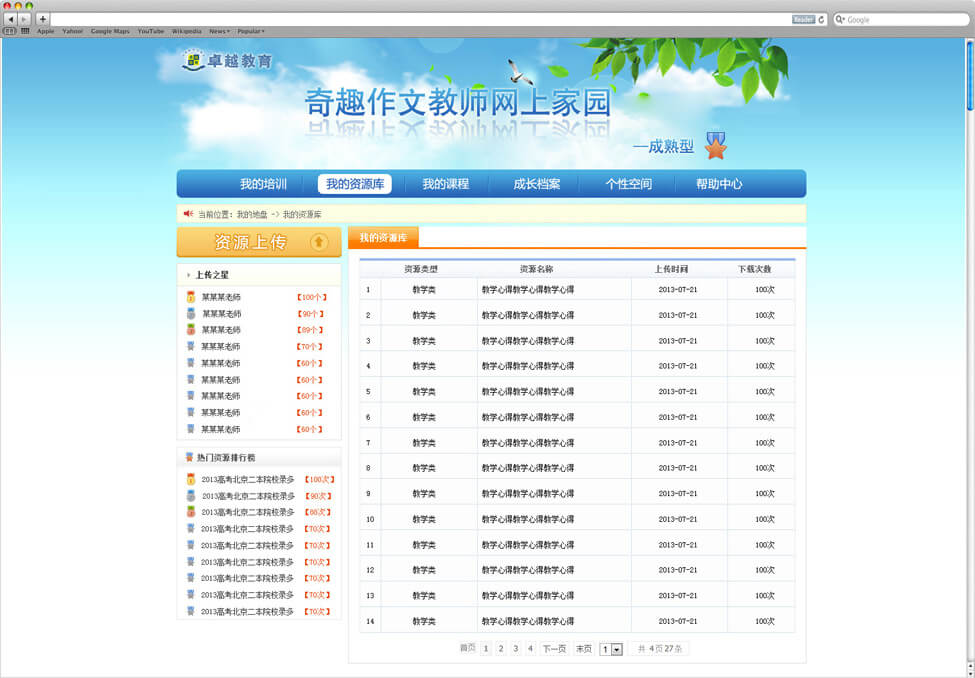
Task: Click the add-bookmark plus button
Action: [42, 19]
